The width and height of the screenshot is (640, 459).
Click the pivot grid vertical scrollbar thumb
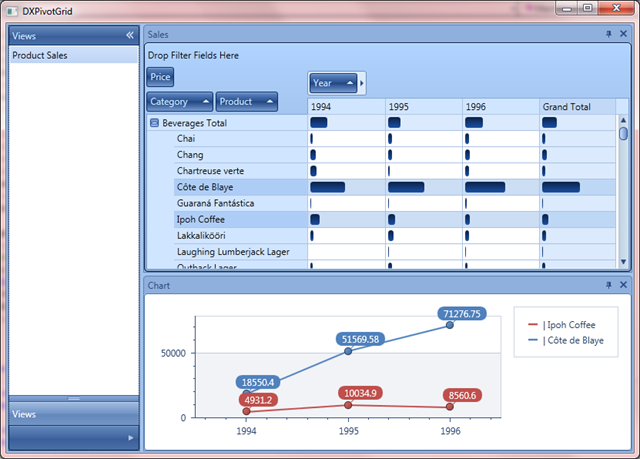(623, 133)
